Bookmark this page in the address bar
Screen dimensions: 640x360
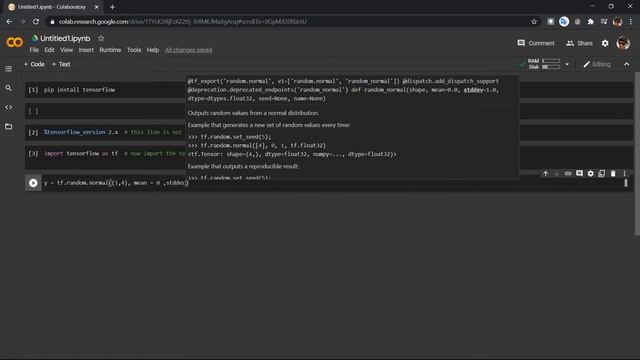click(534, 22)
